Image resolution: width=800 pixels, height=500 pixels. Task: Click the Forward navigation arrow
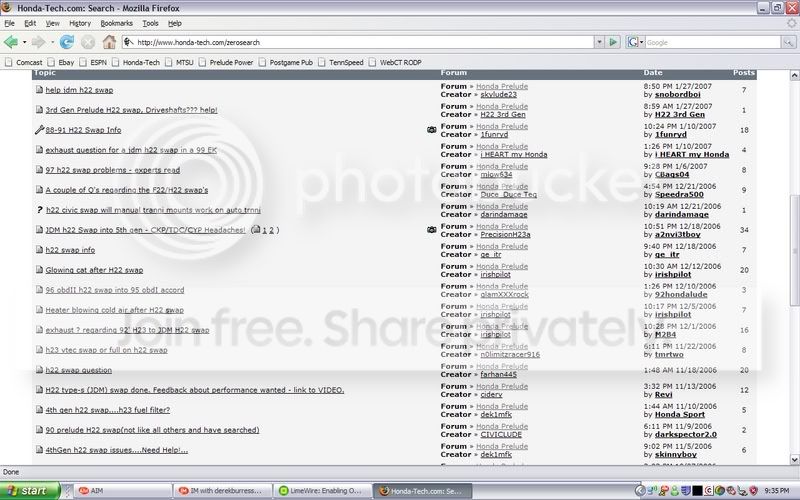[x=40, y=42]
